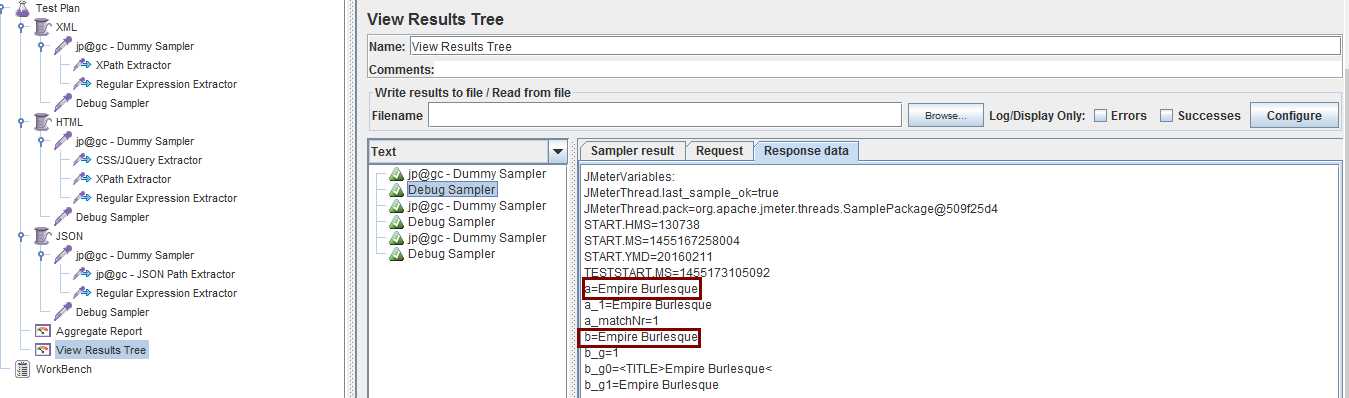Collapse the HTML thread group node

21,122
